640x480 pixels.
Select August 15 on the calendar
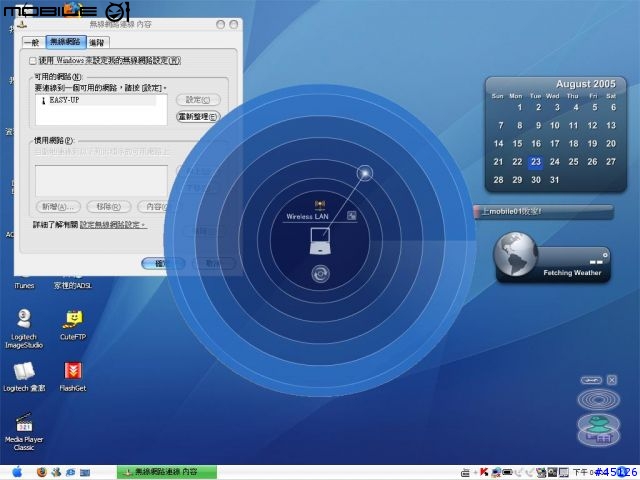(x=517, y=144)
